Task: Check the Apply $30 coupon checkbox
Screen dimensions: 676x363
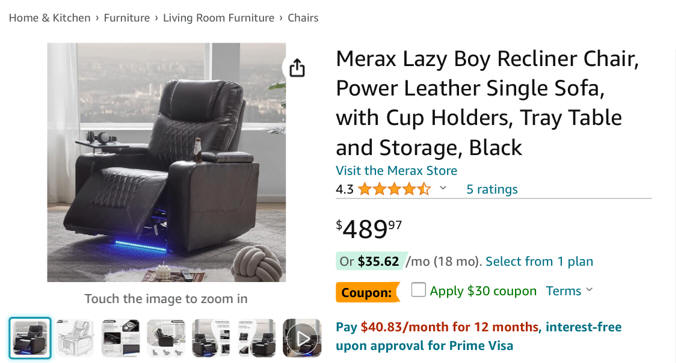Action: (418, 290)
